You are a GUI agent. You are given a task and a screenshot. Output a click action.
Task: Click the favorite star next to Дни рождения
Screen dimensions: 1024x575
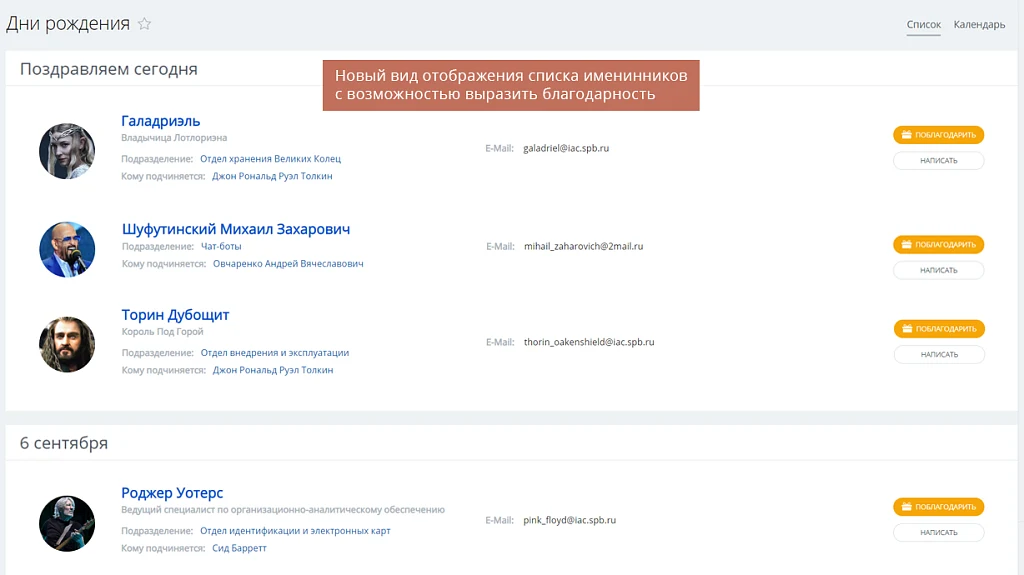point(144,24)
